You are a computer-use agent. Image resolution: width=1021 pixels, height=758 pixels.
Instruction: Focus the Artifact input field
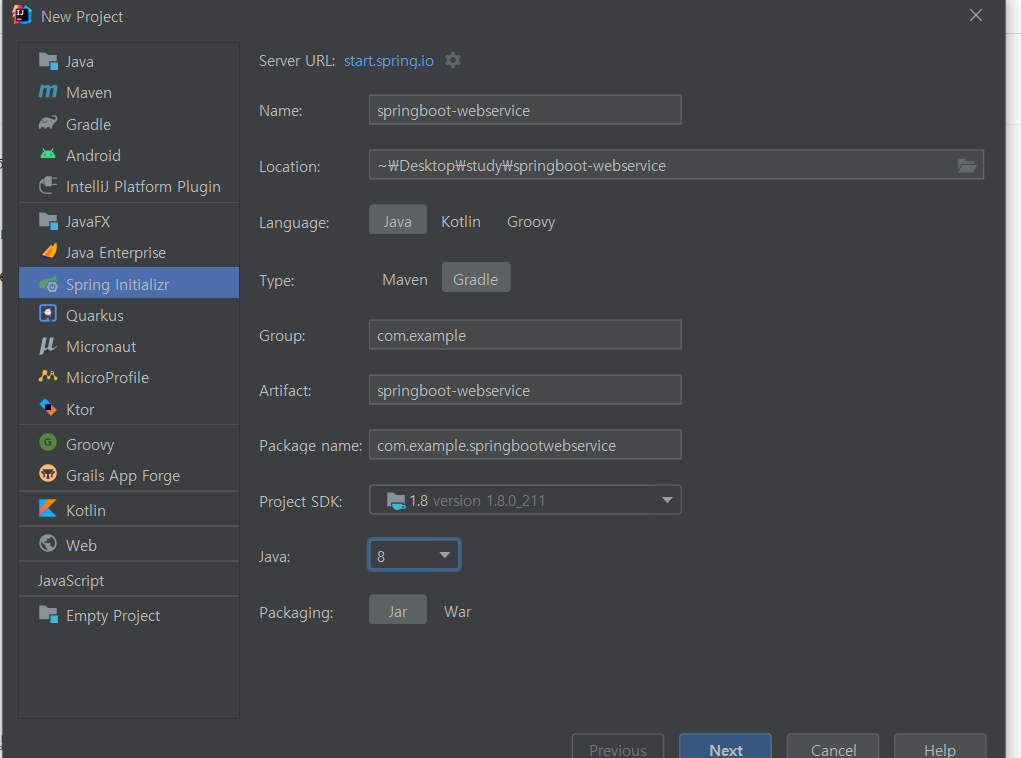coord(525,389)
